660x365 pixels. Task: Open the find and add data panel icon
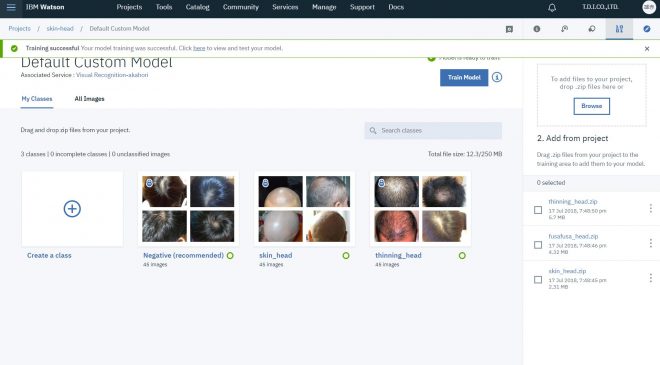(x=619, y=29)
